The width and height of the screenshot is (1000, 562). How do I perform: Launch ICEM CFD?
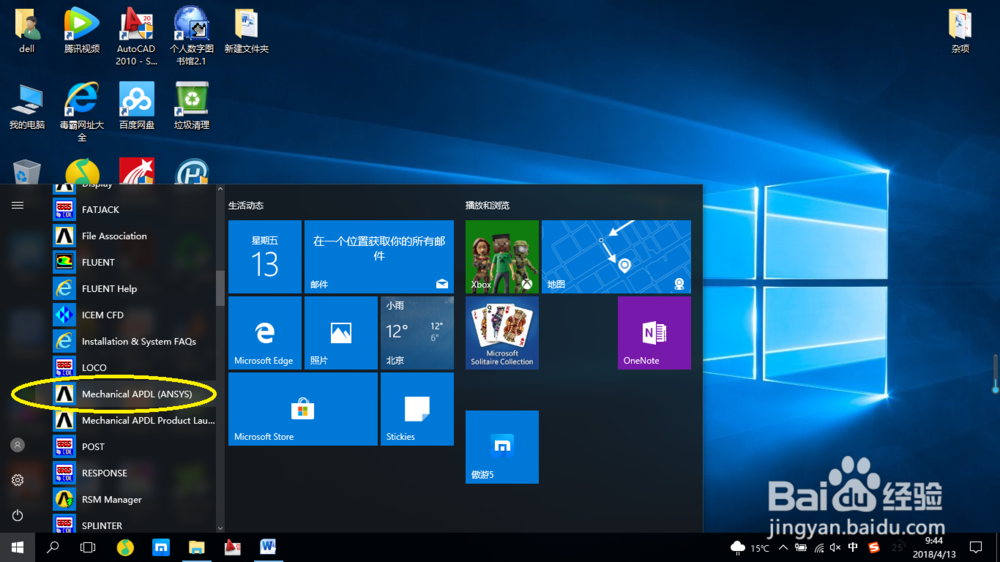click(134, 315)
